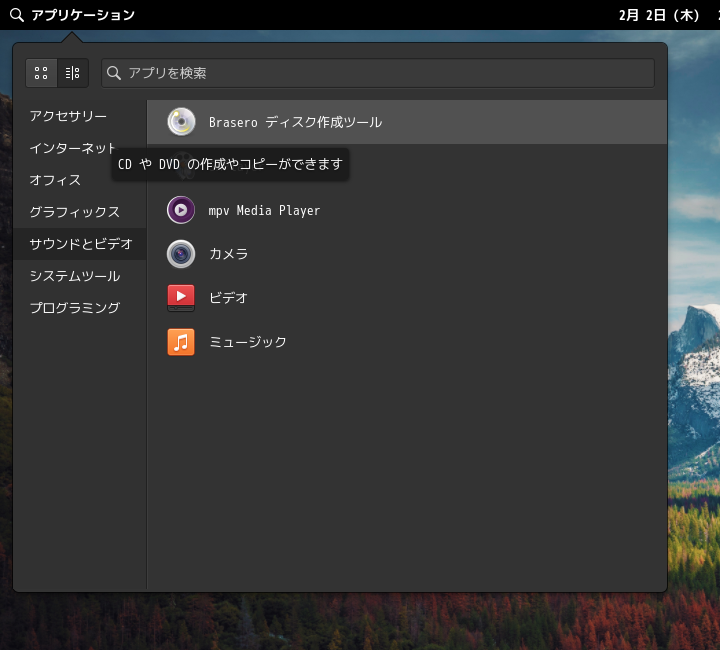The image size is (720, 650).
Task: Click the Brasero disc burner icon
Action: point(181,122)
